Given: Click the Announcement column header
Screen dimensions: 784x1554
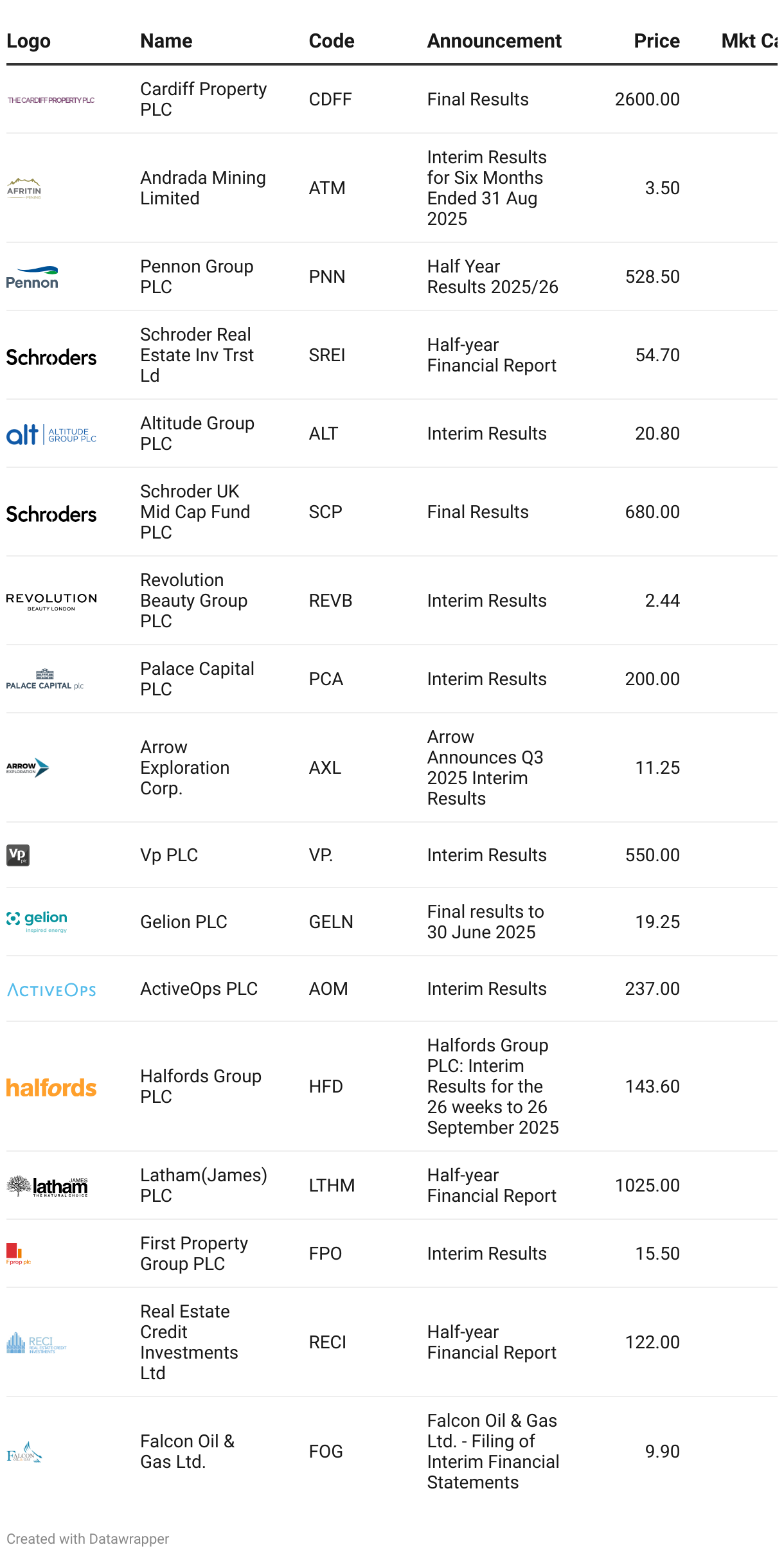Looking at the screenshot, I should coord(494,41).
